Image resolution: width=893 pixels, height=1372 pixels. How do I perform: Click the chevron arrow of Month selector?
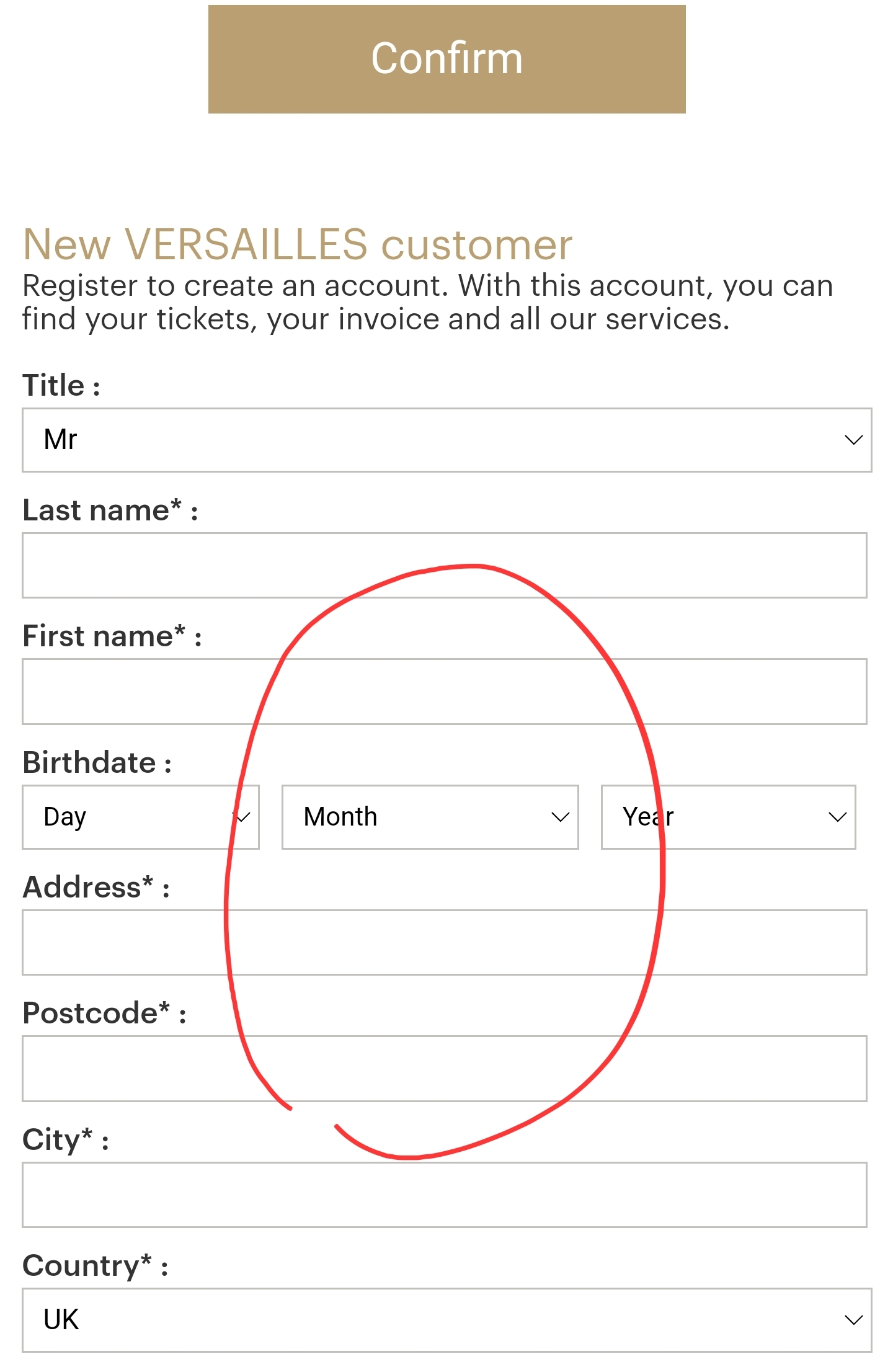tap(560, 817)
